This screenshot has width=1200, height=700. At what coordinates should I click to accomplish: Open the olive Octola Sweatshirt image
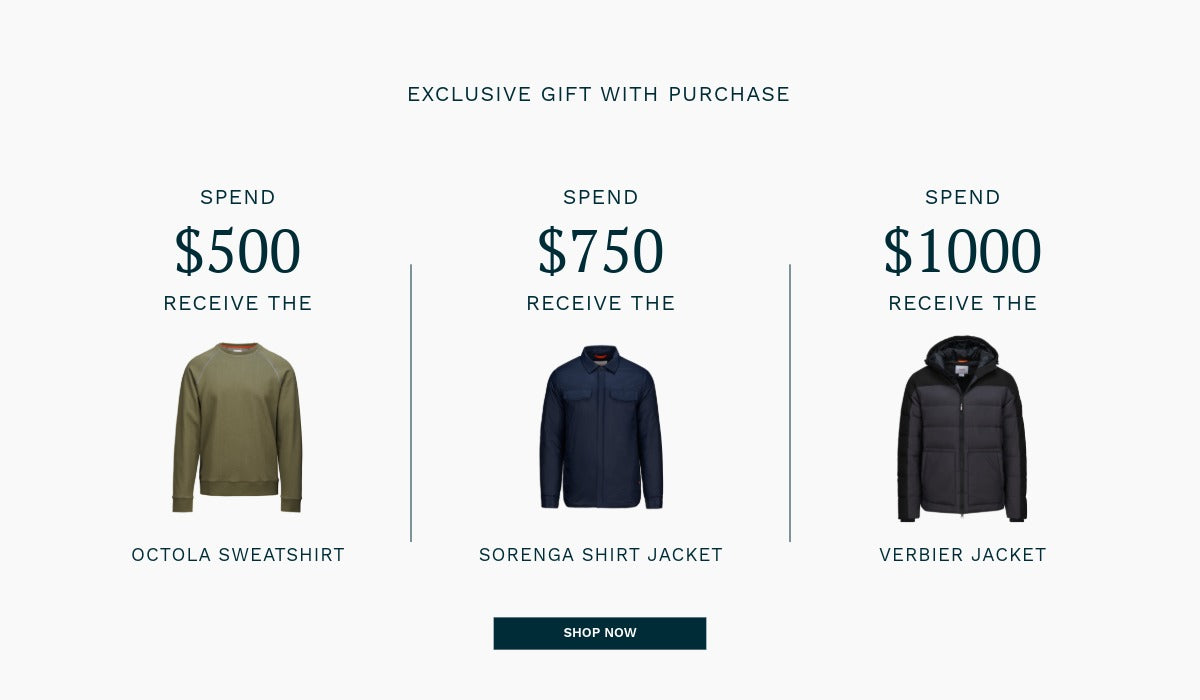(x=237, y=428)
